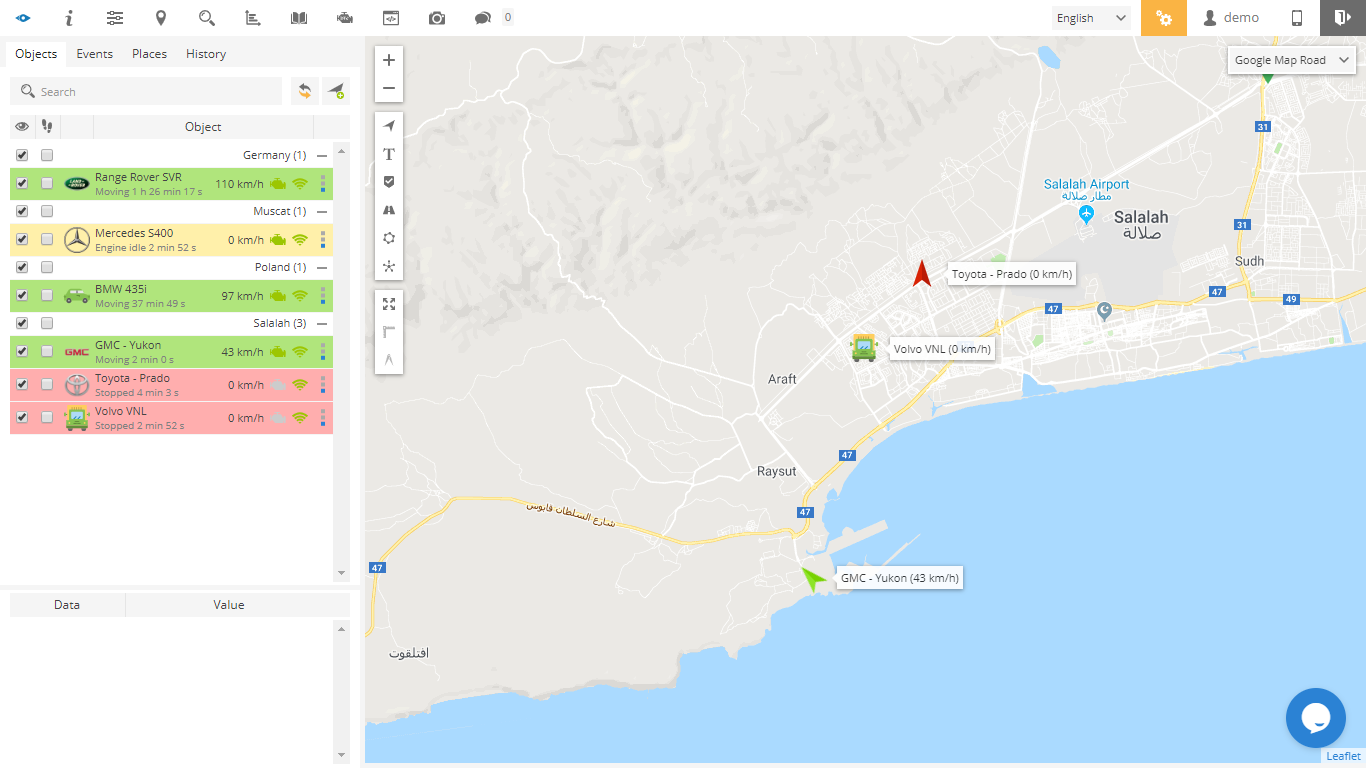Open the logbook book icon in top bar

coord(299,18)
